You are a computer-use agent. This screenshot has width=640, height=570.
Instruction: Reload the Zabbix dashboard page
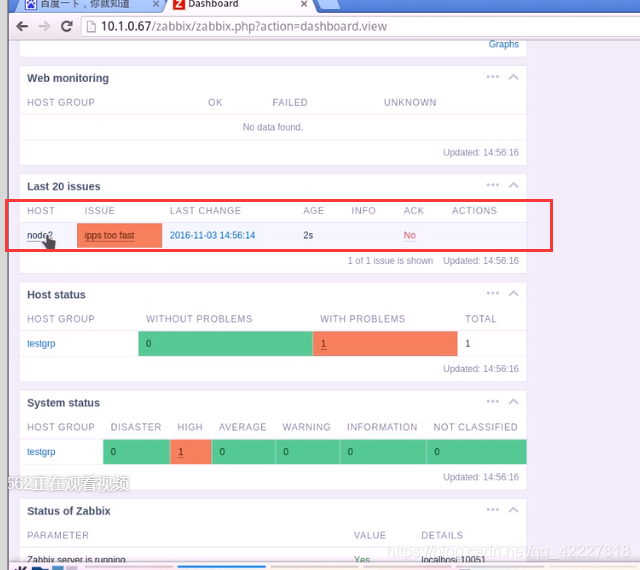pos(67,27)
